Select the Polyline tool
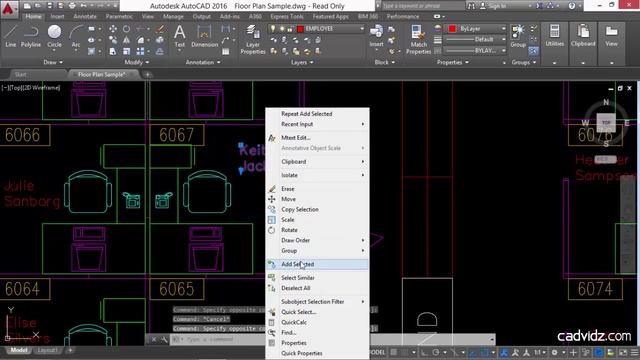 point(31,36)
